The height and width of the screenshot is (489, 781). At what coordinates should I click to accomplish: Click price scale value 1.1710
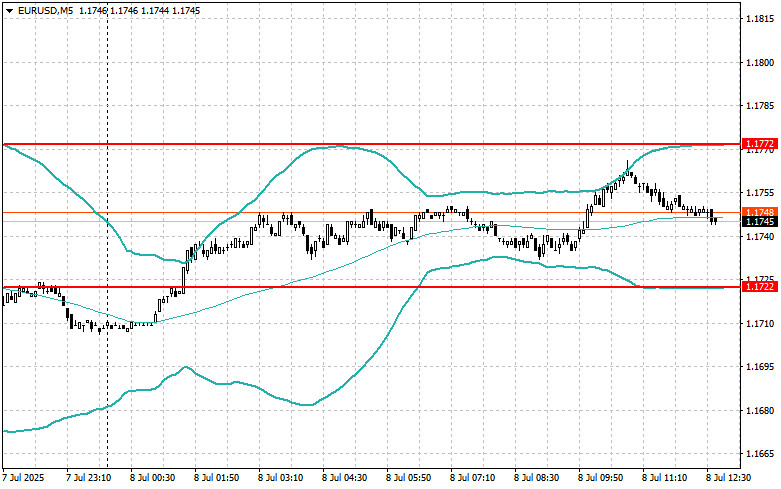click(760, 324)
